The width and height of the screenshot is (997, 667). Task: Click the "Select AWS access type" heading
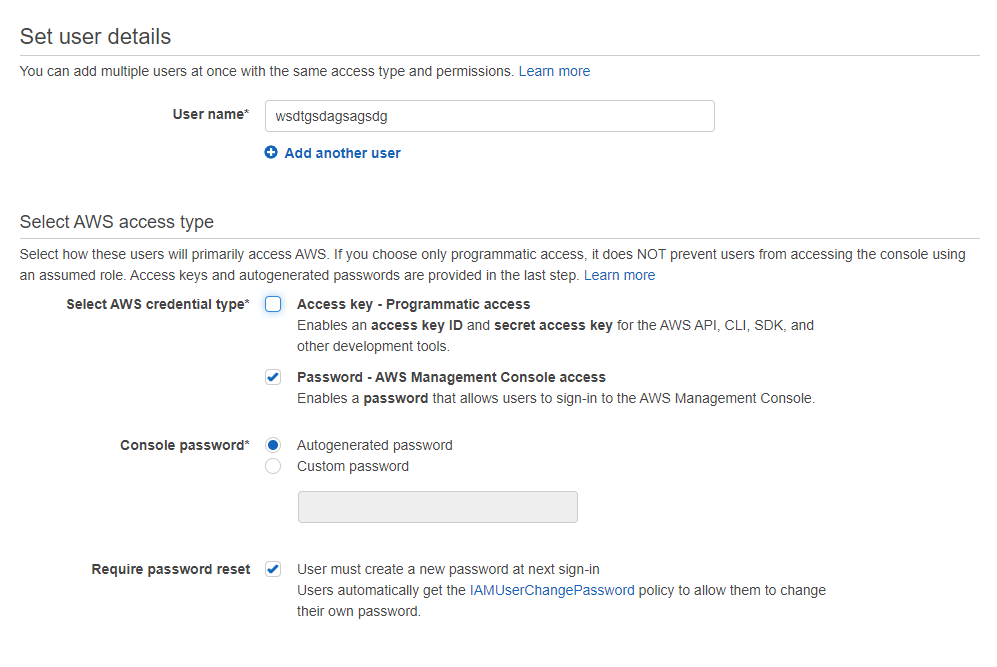[116, 222]
